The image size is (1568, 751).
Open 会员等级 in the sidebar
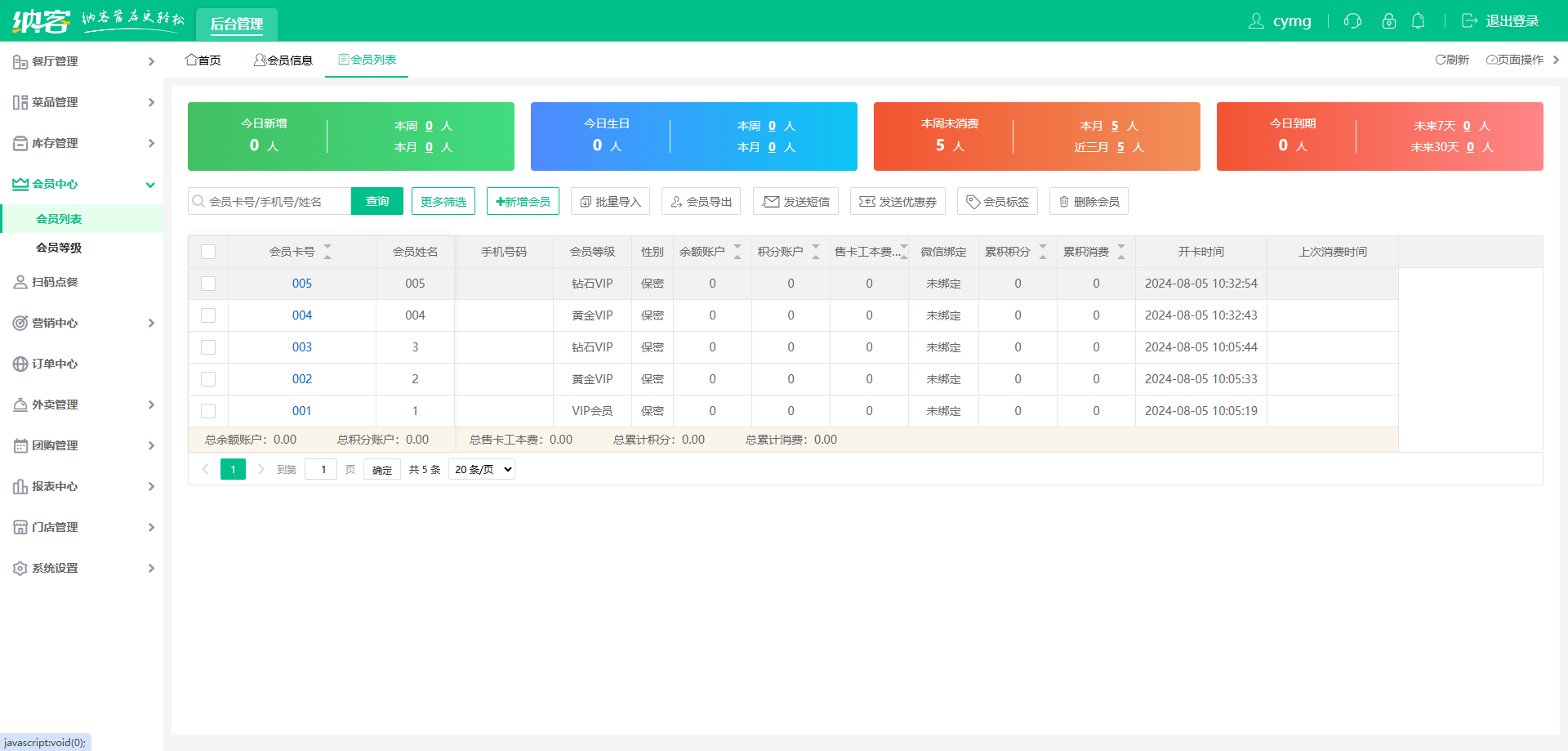coord(59,248)
